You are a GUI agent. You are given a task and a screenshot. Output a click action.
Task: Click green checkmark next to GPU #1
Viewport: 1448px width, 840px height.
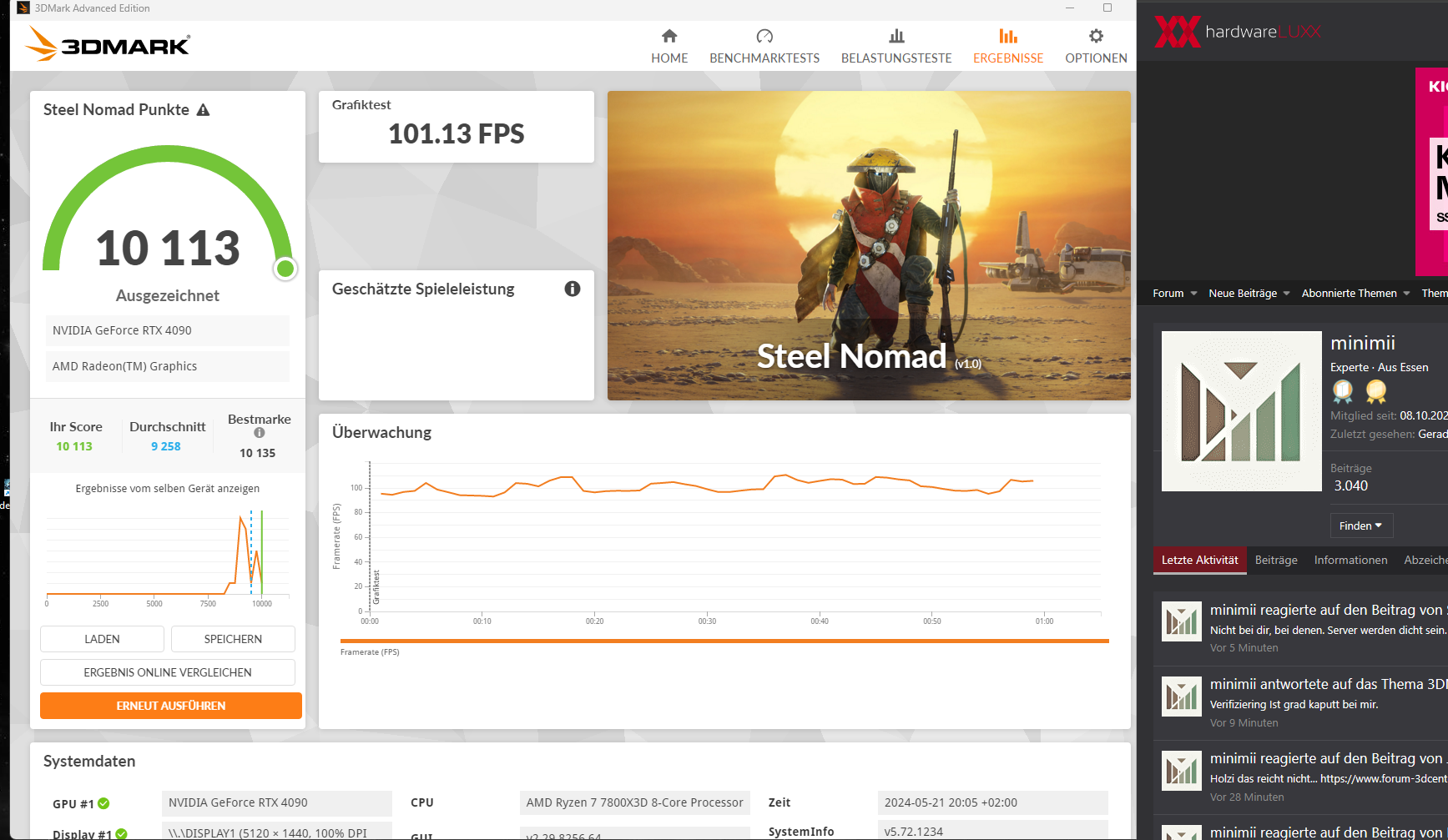pyautogui.click(x=103, y=803)
